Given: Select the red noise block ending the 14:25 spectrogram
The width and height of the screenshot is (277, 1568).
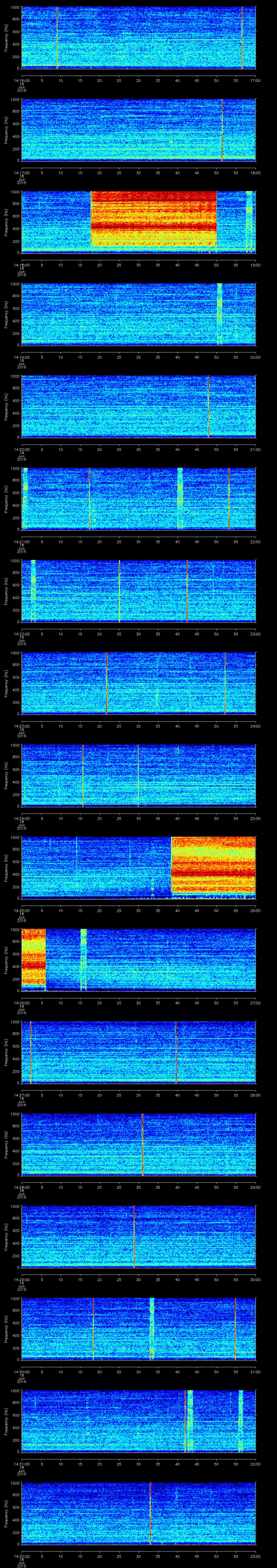Looking at the screenshot, I should tap(214, 865).
